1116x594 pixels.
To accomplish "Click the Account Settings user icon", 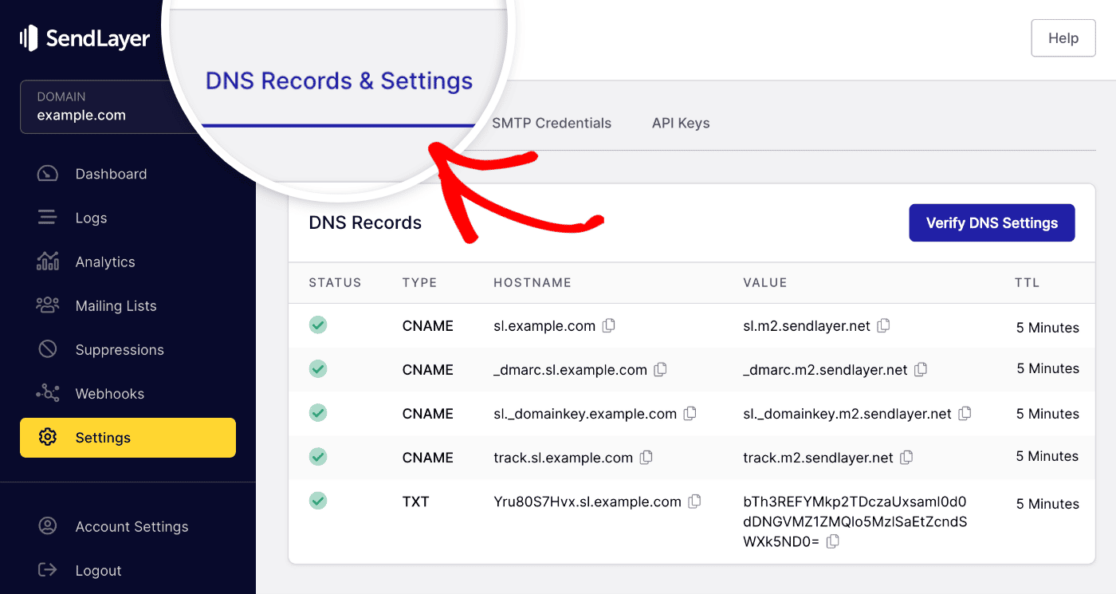I will tap(48, 526).
